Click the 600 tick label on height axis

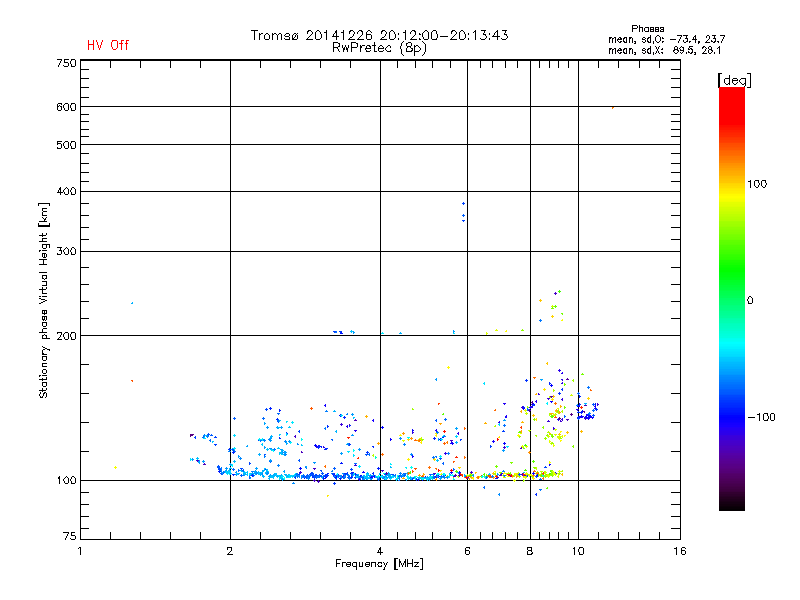pos(66,107)
